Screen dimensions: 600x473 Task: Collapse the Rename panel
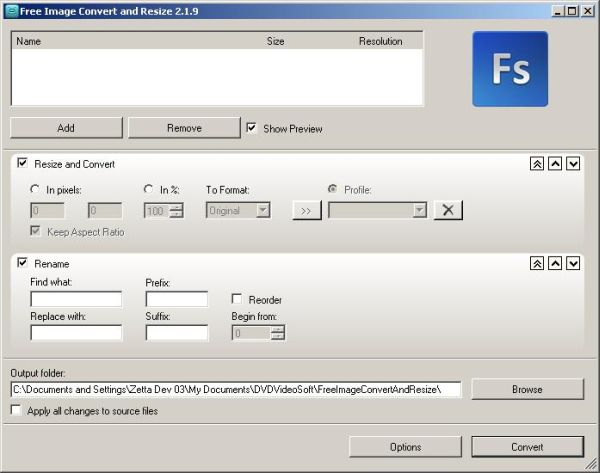click(537, 263)
